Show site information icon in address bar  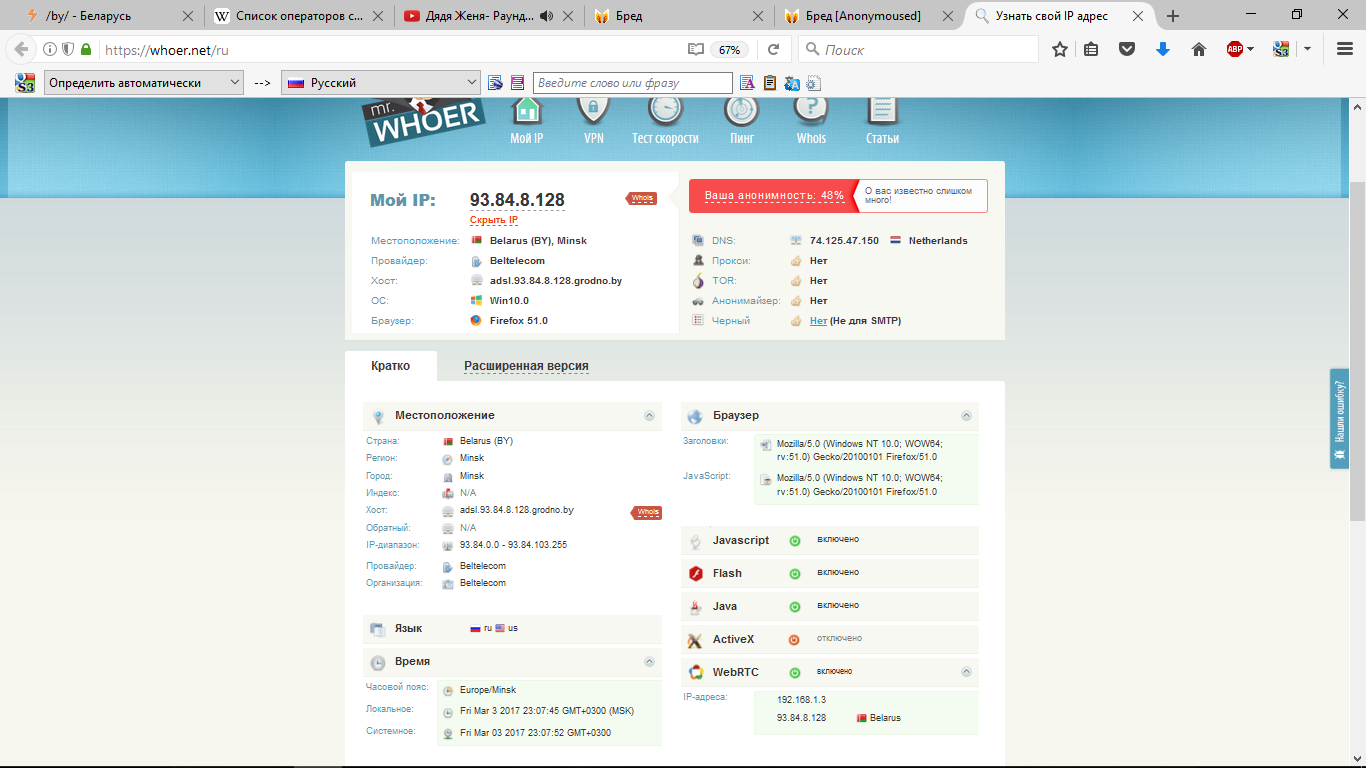point(50,49)
